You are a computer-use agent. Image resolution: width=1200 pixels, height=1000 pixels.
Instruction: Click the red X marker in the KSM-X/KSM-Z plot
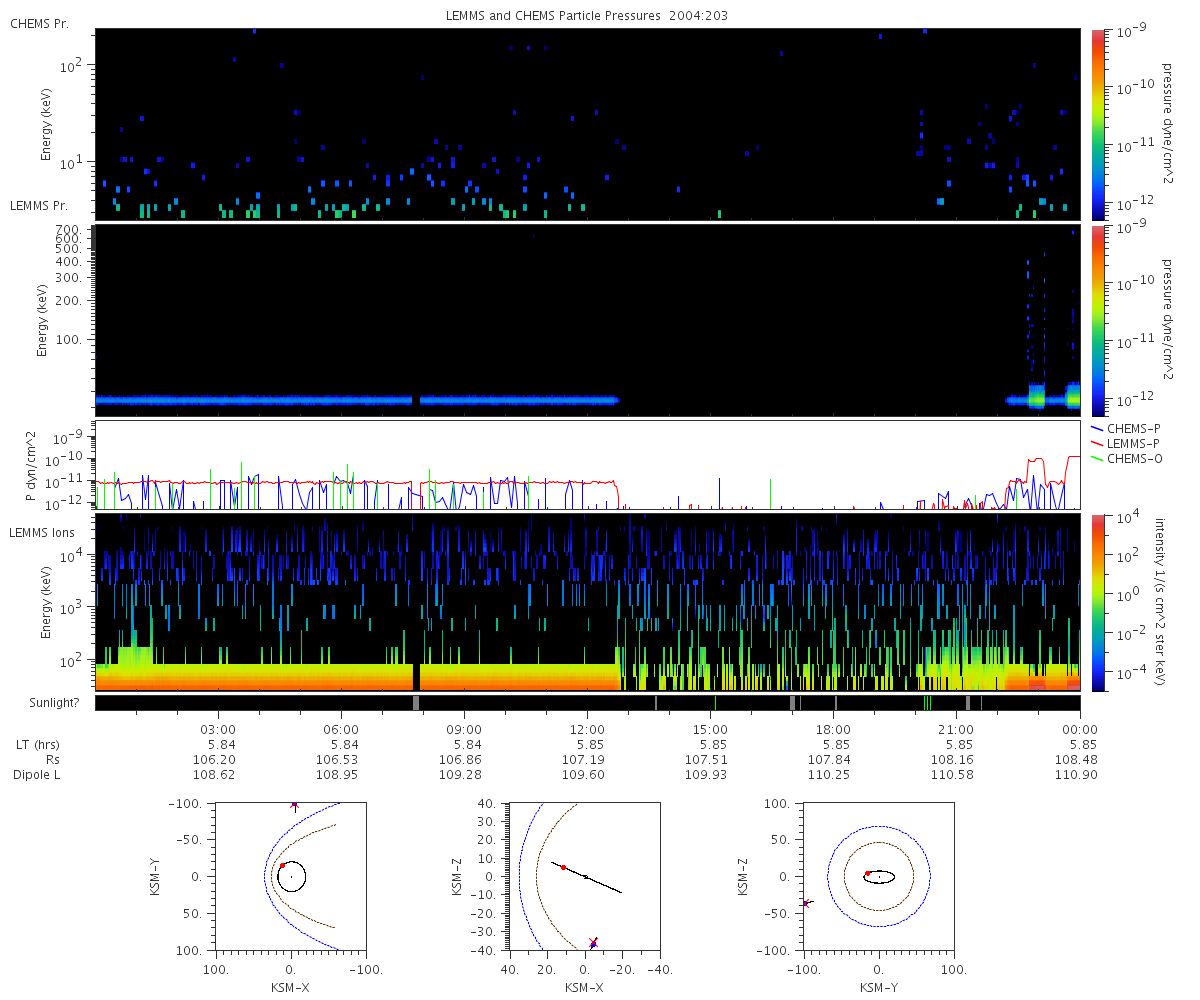(x=594, y=942)
